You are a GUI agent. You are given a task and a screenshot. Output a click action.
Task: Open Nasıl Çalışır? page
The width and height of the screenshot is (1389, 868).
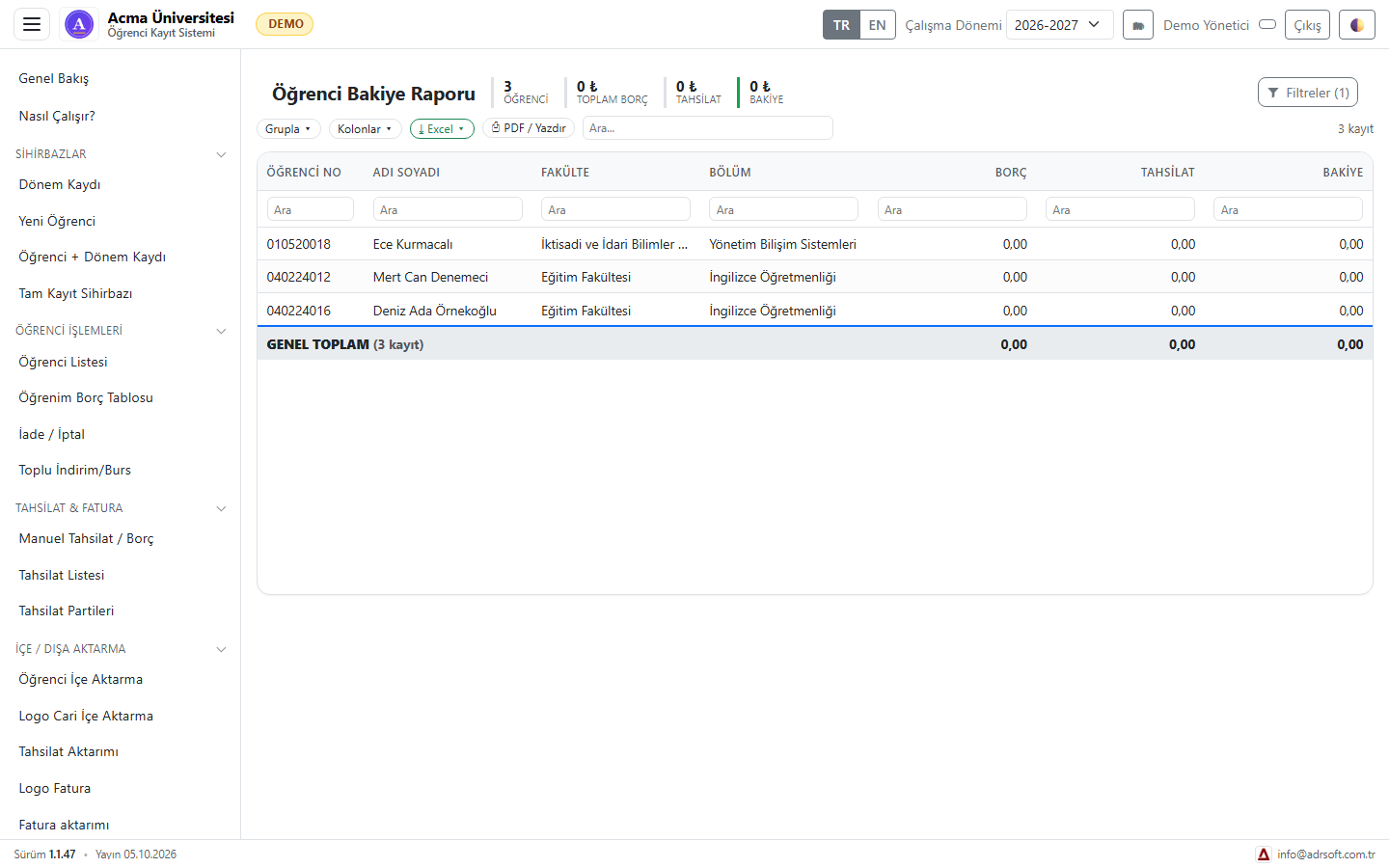[x=57, y=116]
